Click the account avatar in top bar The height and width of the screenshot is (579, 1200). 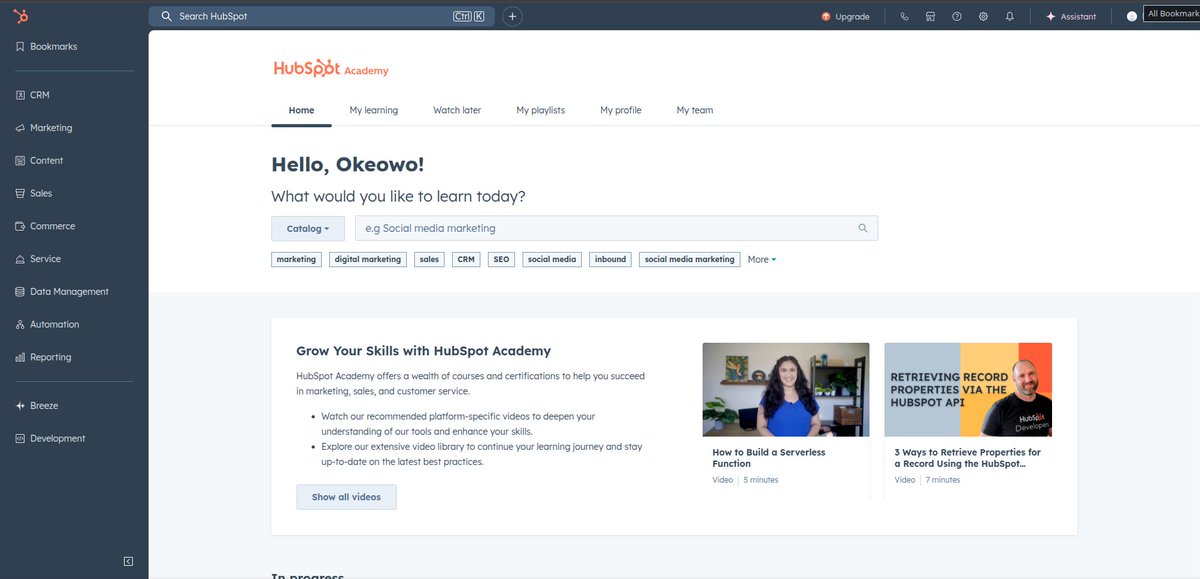(1132, 16)
